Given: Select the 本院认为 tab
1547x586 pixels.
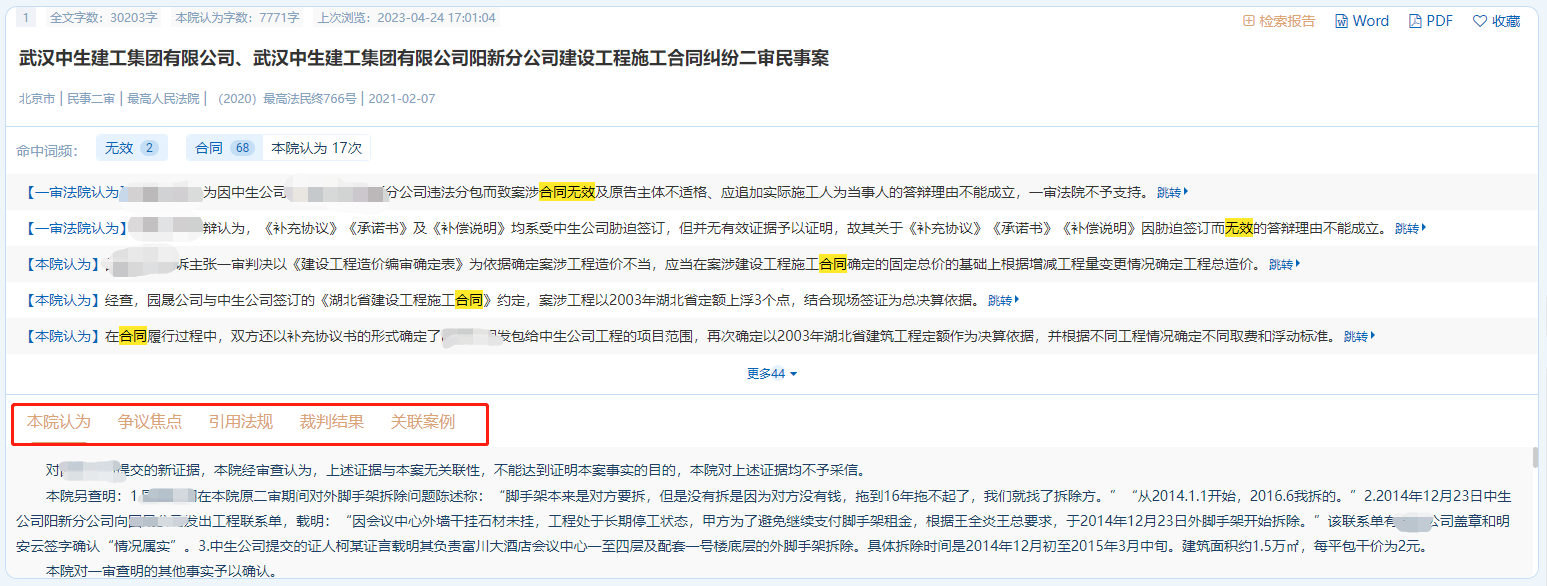Looking at the screenshot, I should click(58, 422).
